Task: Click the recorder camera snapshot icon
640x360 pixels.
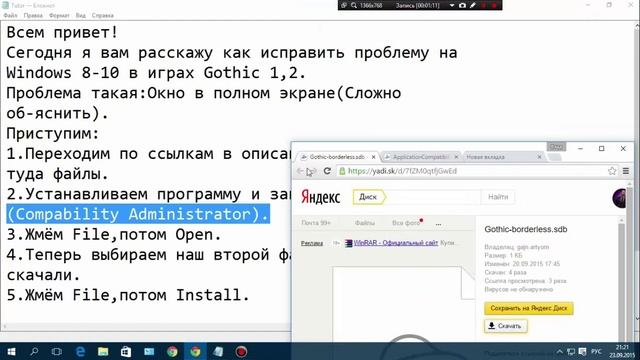Action: tap(462, 5)
